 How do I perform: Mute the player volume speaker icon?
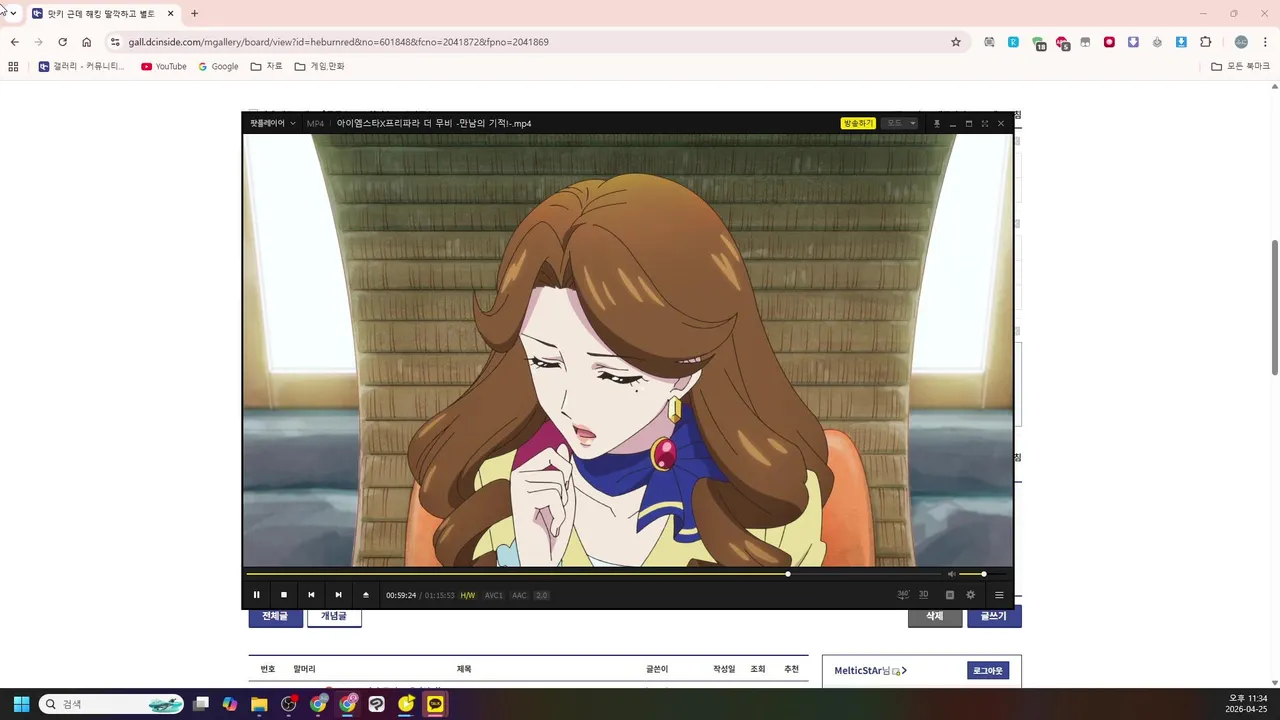[x=951, y=574]
